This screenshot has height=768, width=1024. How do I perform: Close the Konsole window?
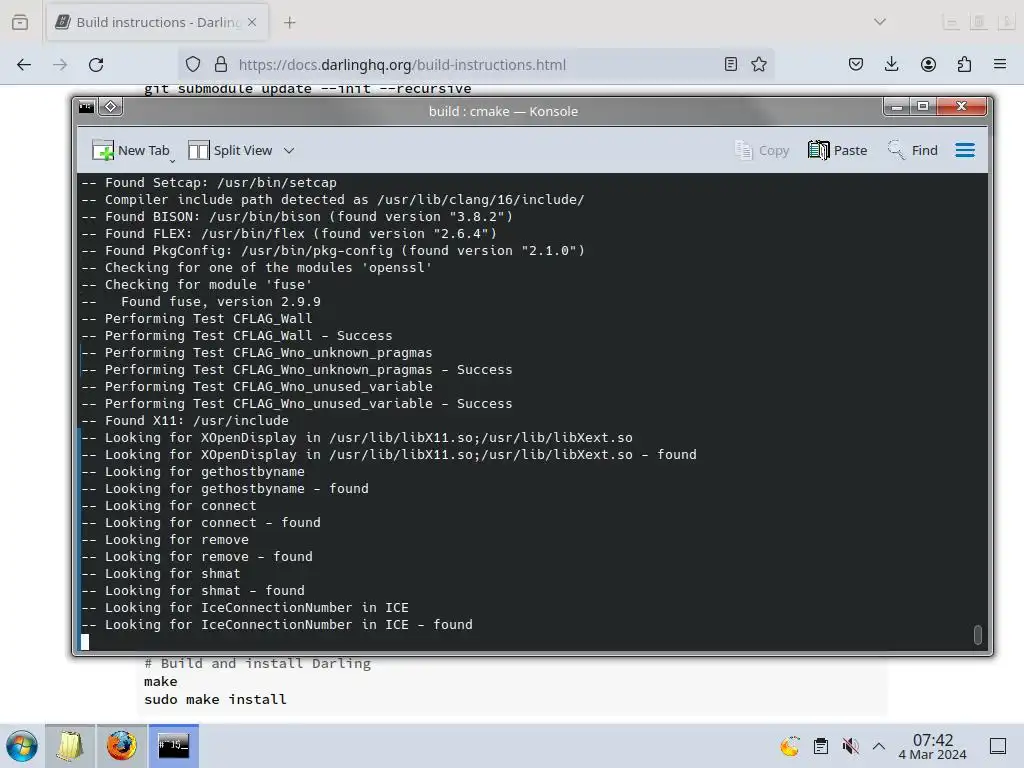pos(961,106)
